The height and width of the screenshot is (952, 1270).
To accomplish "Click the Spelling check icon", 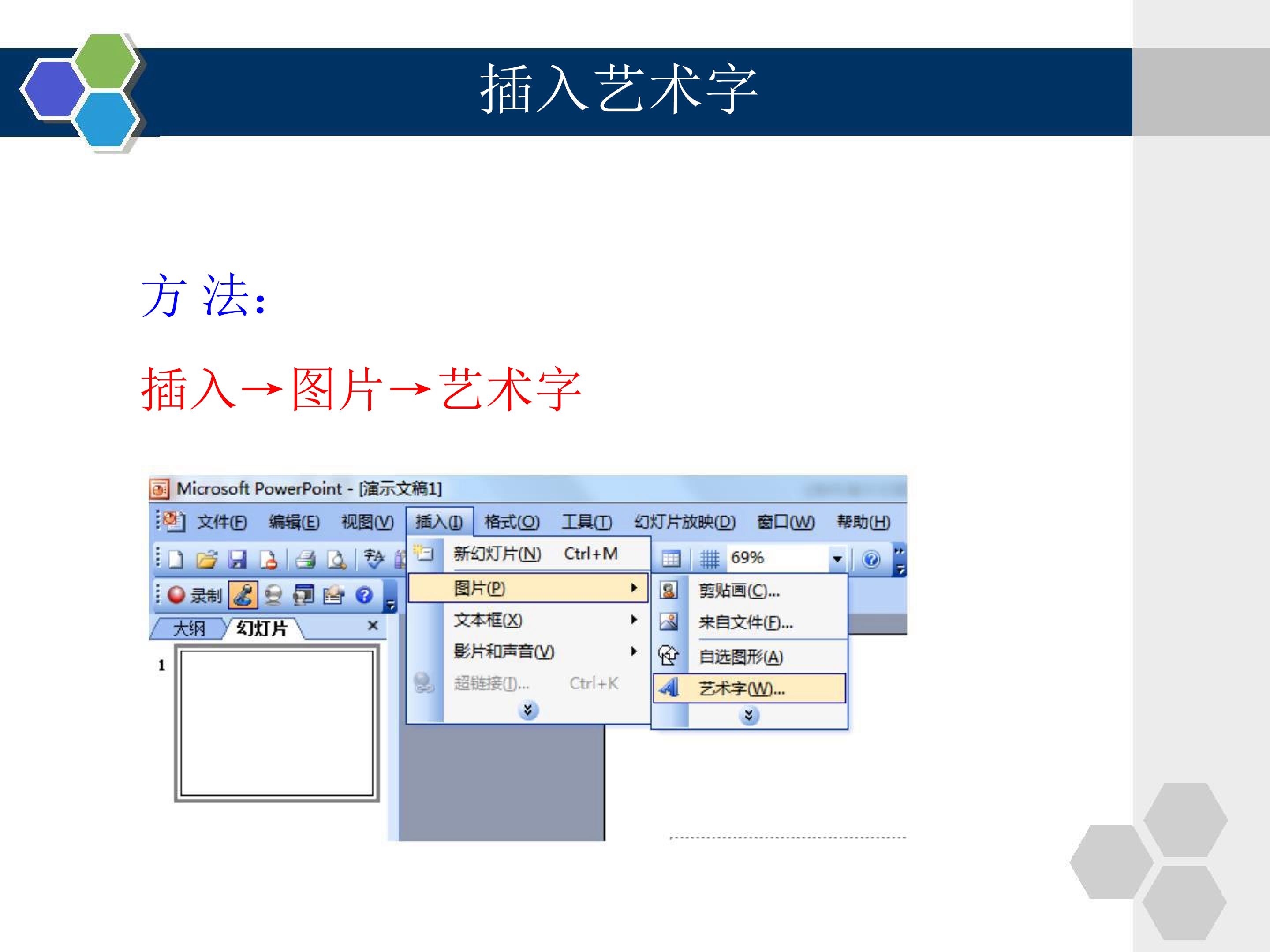I will [x=374, y=558].
